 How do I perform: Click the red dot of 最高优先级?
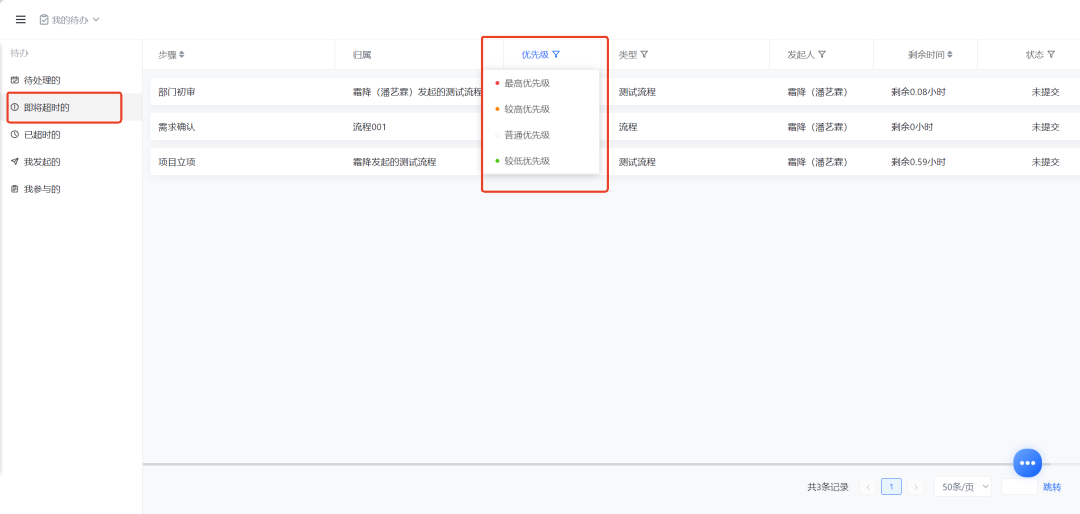pyautogui.click(x=497, y=83)
